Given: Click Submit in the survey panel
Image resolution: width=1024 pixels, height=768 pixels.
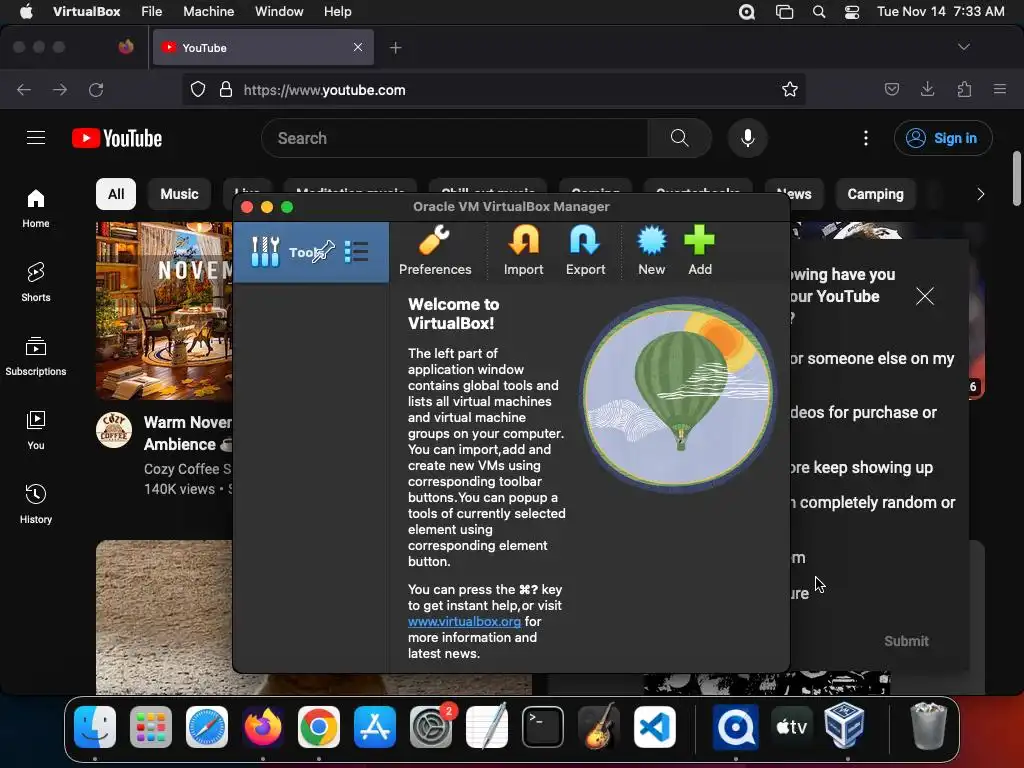Looking at the screenshot, I should (x=906, y=641).
